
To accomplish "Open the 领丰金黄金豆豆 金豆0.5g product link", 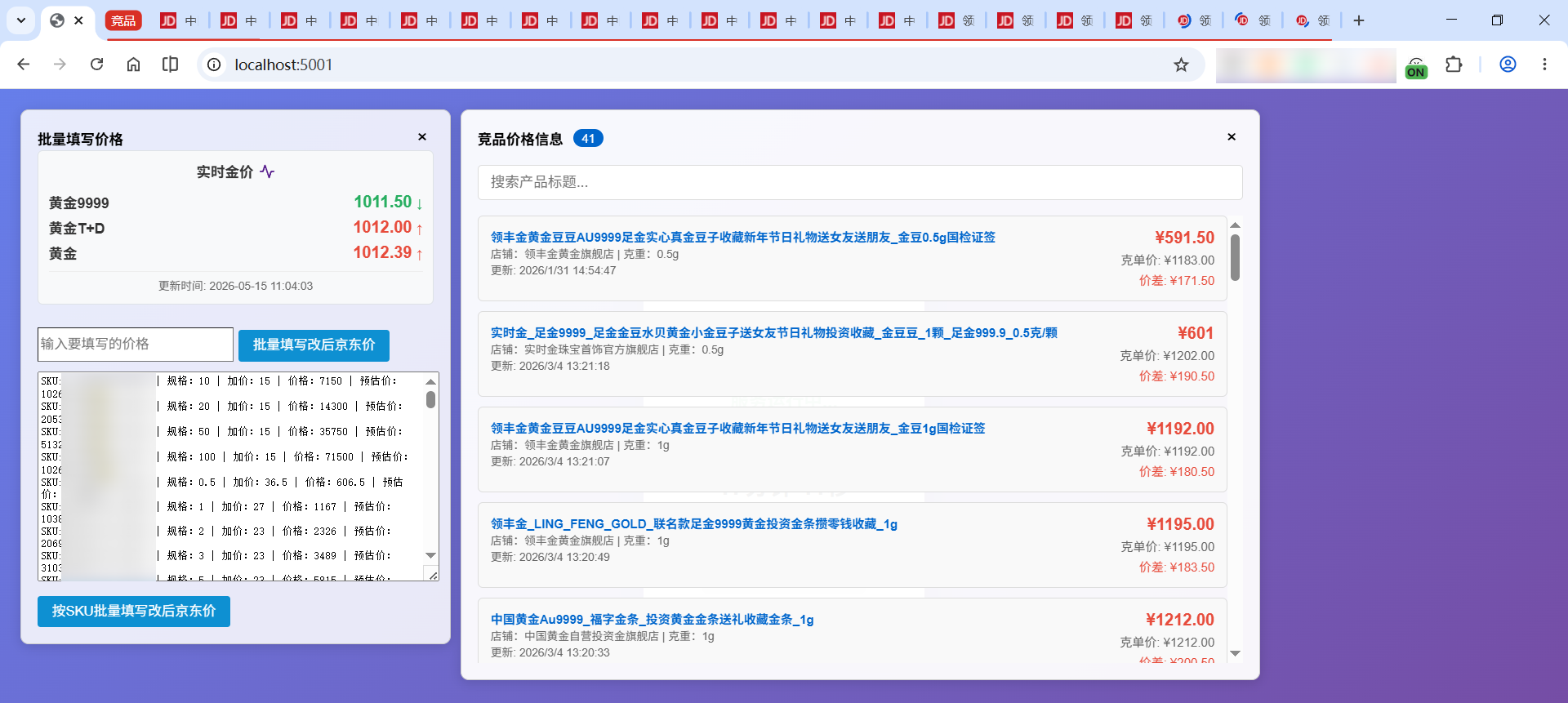I will [742, 237].
